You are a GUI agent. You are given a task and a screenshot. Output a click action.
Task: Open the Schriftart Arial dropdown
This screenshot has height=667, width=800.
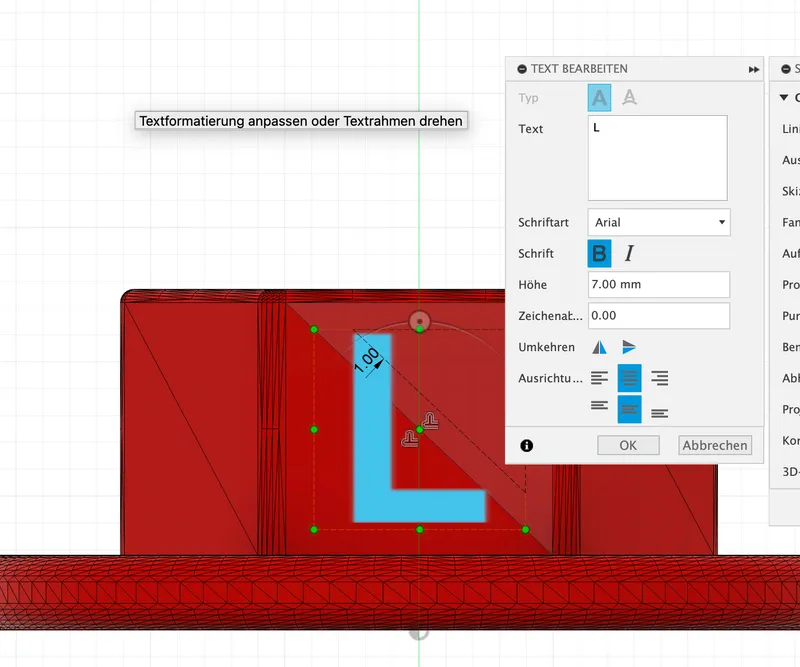coord(659,222)
